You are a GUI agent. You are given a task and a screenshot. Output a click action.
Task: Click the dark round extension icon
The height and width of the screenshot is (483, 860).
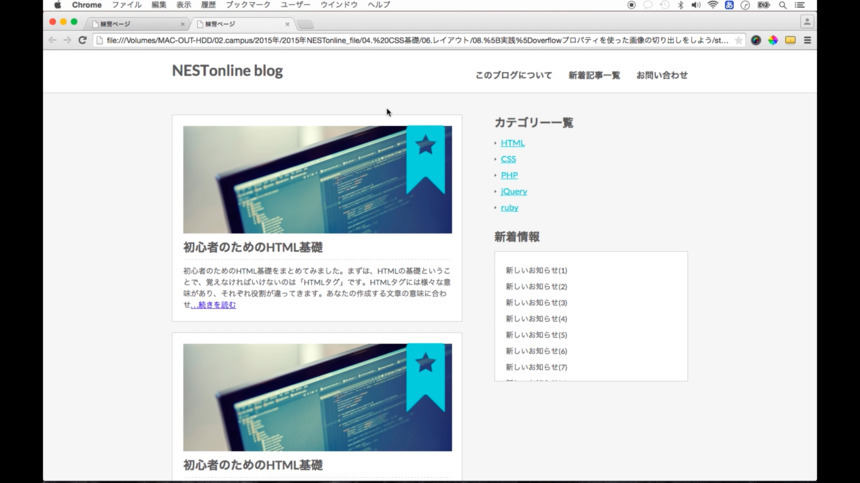[756, 40]
